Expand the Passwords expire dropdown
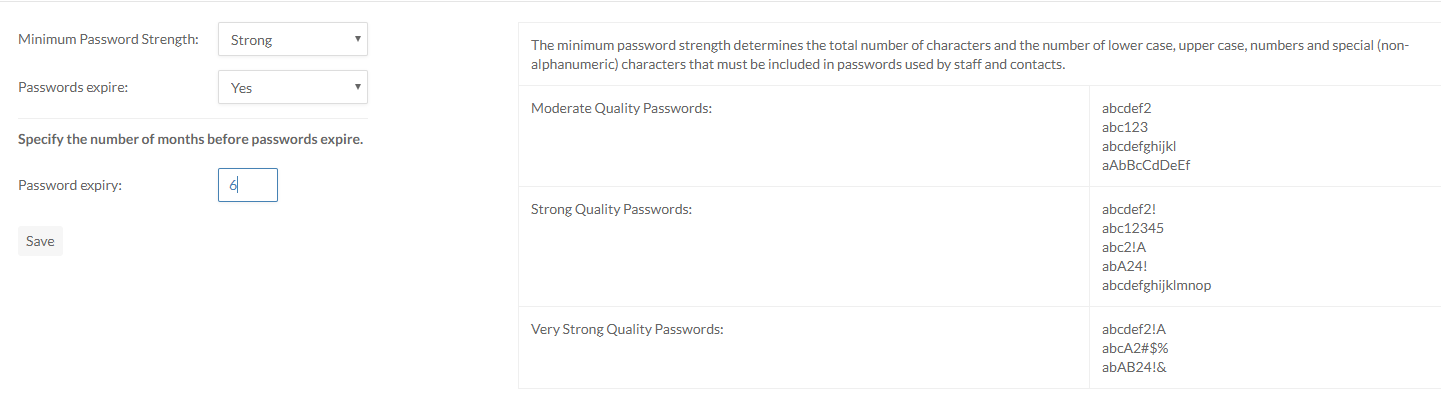The height and width of the screenshot is (417, 1441). [x=292, y=87]
